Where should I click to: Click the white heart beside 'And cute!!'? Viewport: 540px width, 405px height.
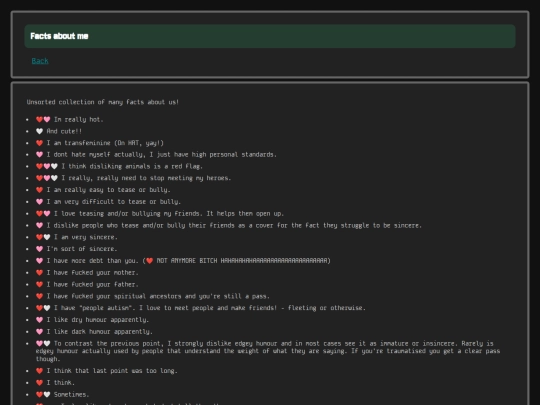pyautogui.click(x=39, y=131)
